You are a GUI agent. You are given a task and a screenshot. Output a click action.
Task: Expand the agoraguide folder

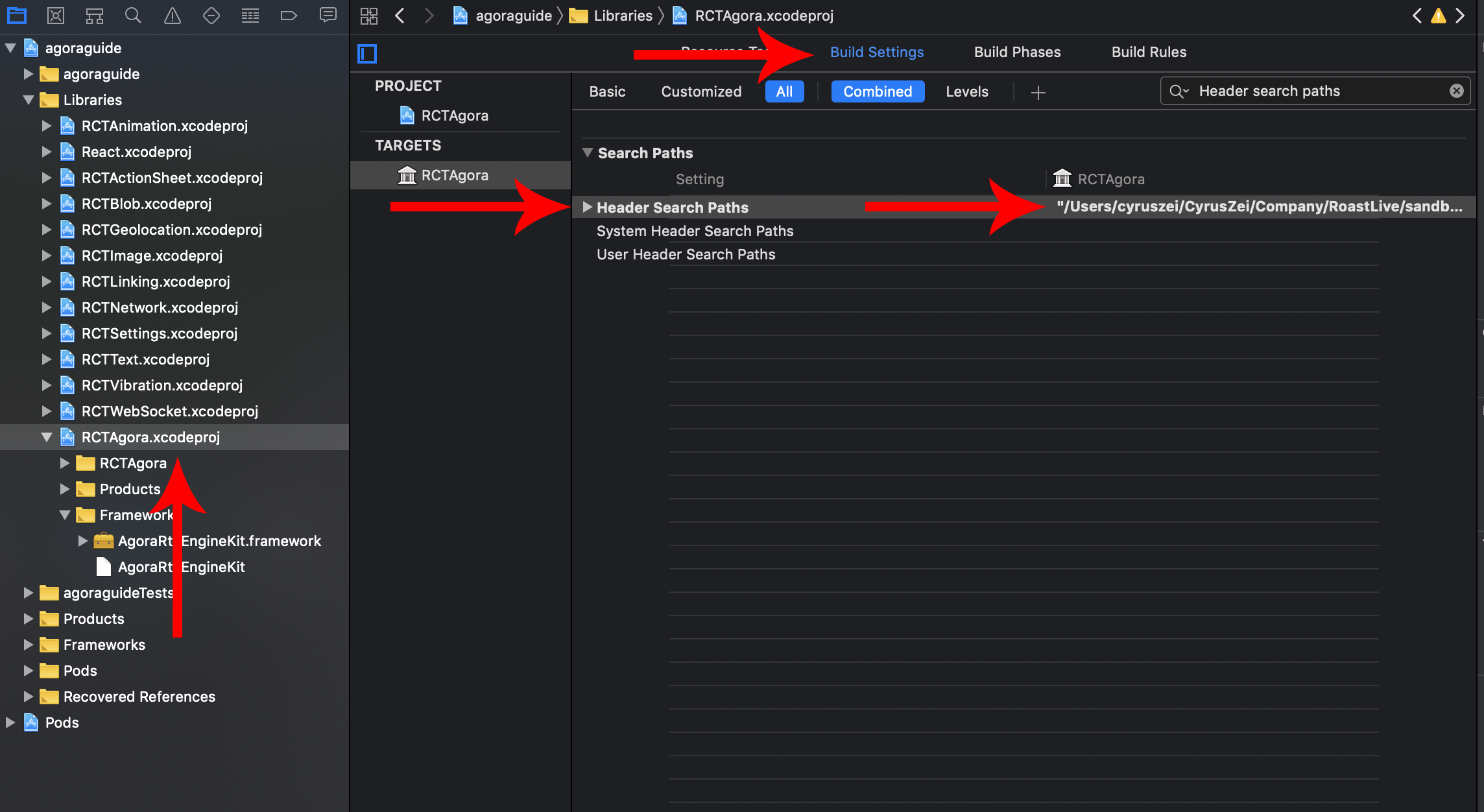[29, 74]
